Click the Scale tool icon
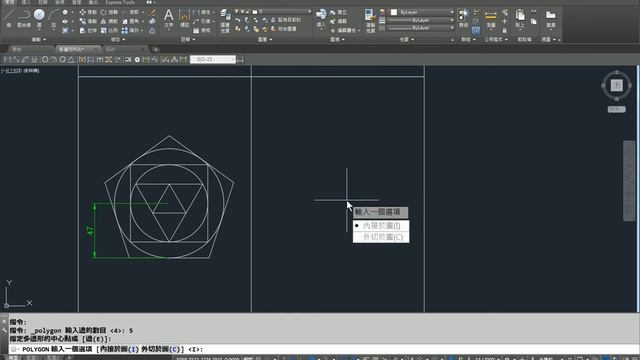Screen dimensions: 640x360 (x=103, y=30)
